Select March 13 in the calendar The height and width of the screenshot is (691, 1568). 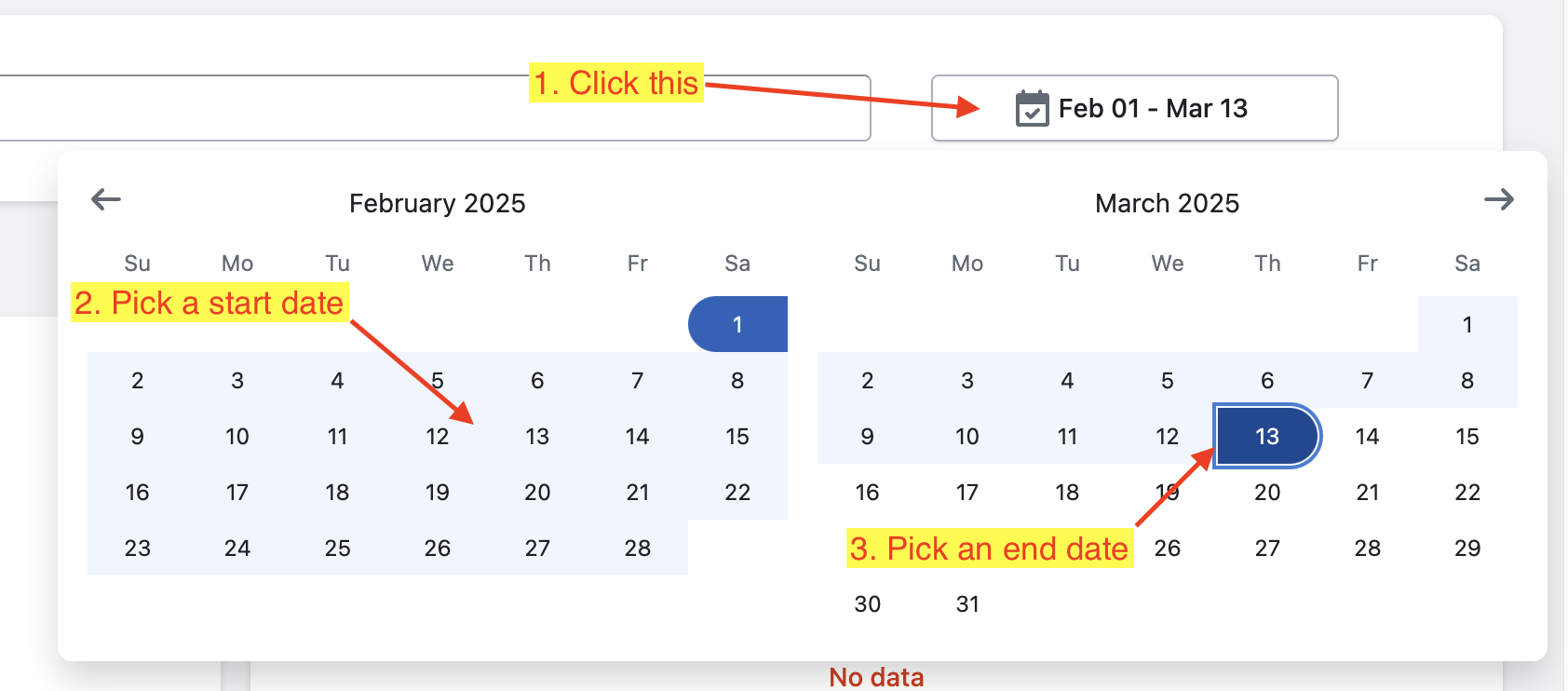tap(1266, 436)
